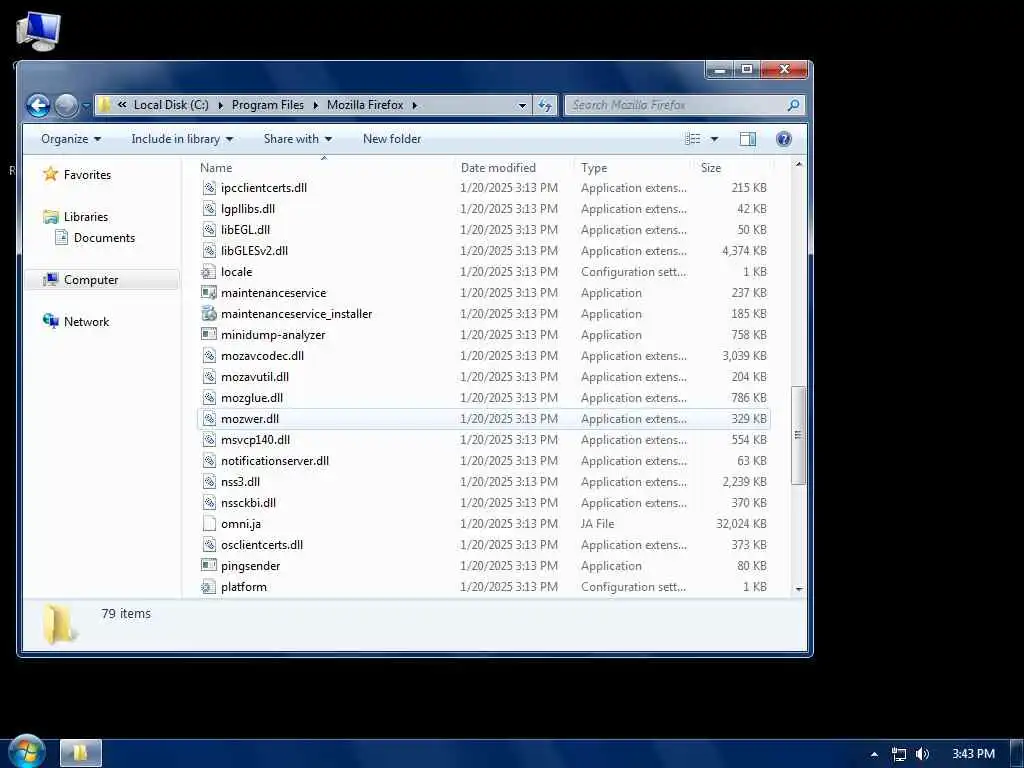Open the view options dropdown arrow

pos(714,138)
